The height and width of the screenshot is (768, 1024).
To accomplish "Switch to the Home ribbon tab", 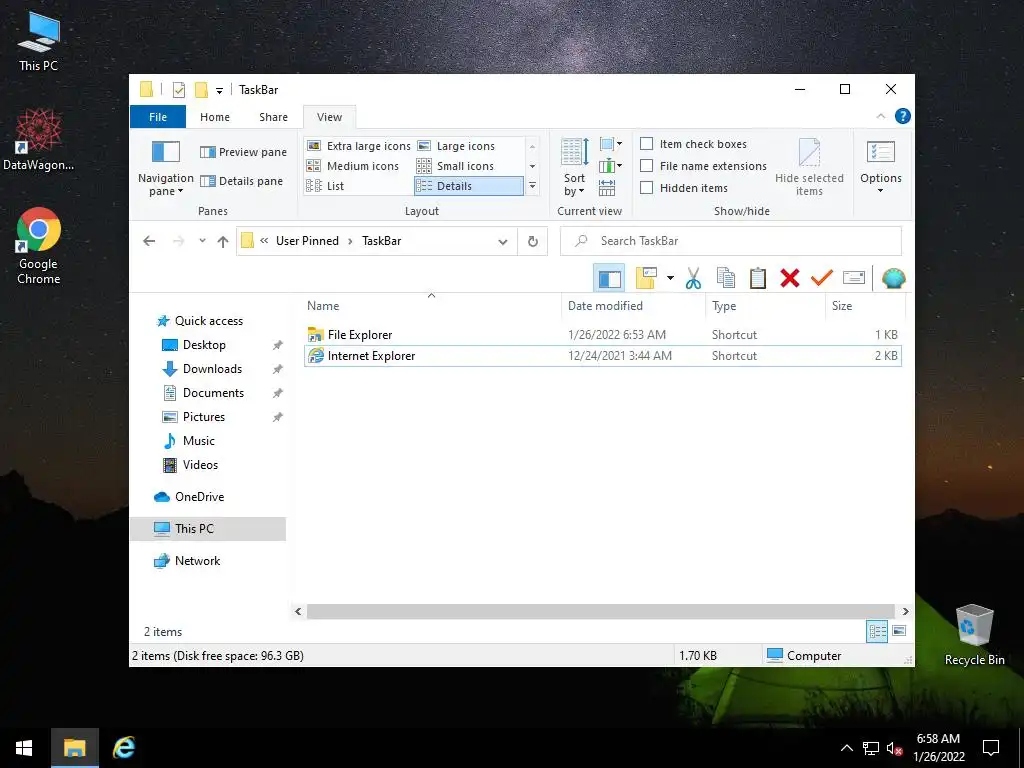I will pos(215,117).
